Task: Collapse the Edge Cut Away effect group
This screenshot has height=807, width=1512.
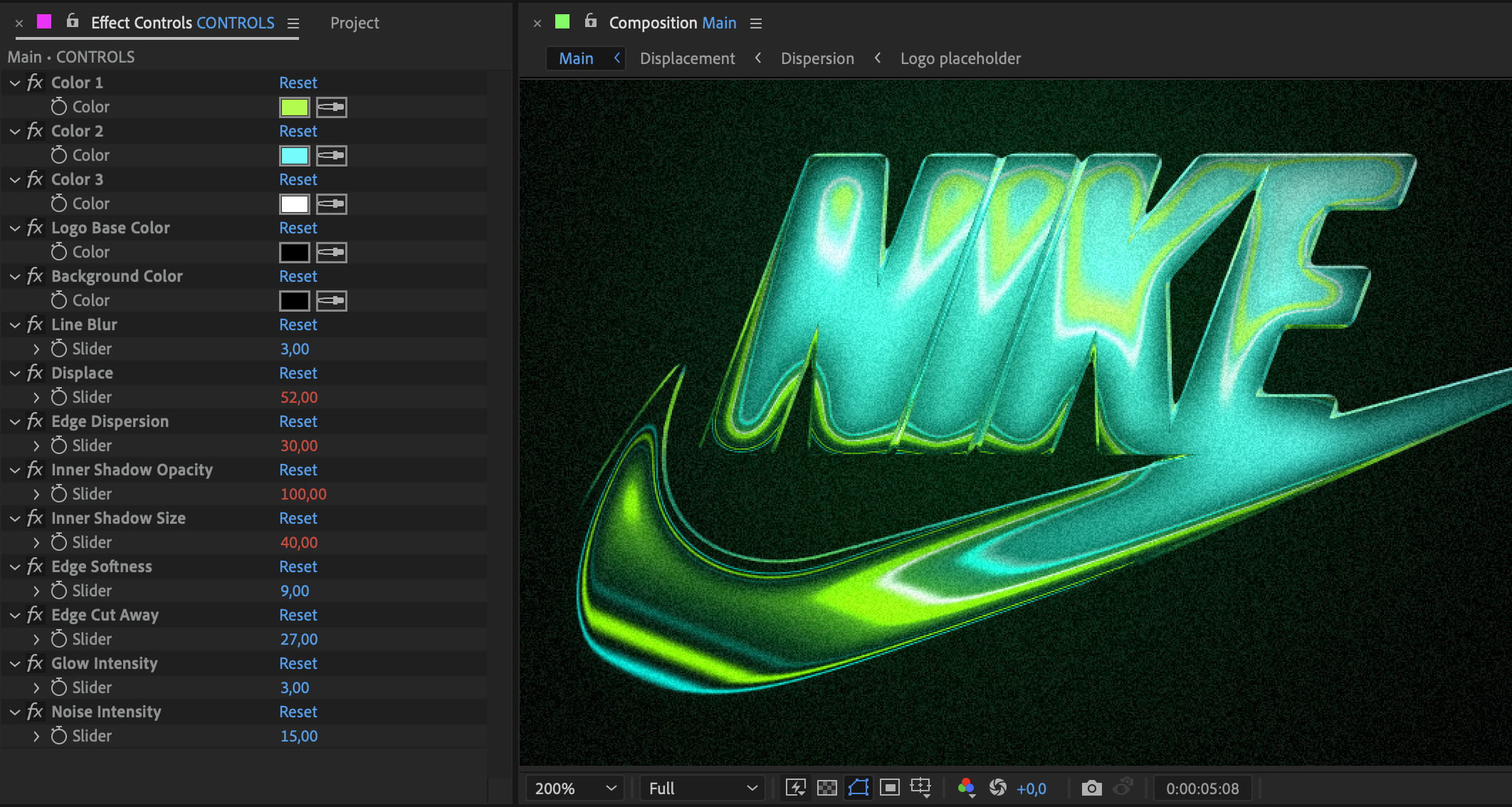Action: click(x=15, y=615)
